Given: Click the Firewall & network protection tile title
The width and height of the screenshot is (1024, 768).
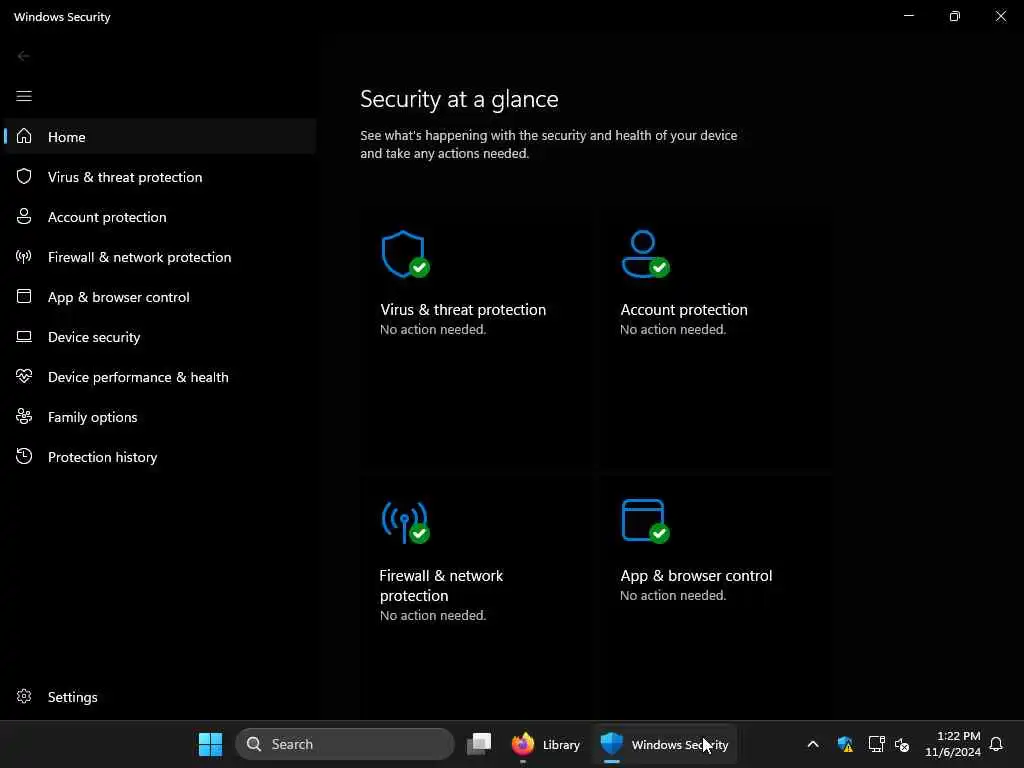Looking at the screenshot, I should [x=441, y=585].
